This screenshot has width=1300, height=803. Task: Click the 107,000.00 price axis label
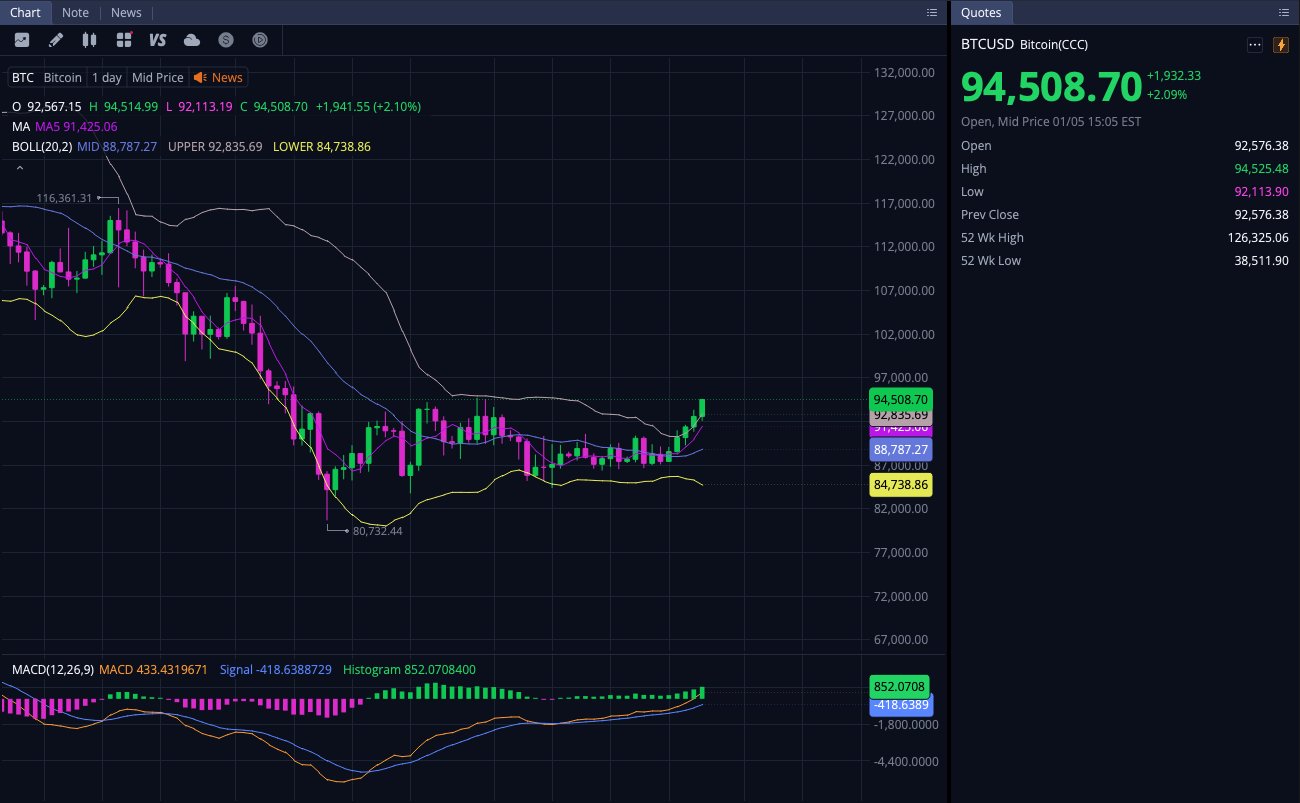click(x=902, y=290)
